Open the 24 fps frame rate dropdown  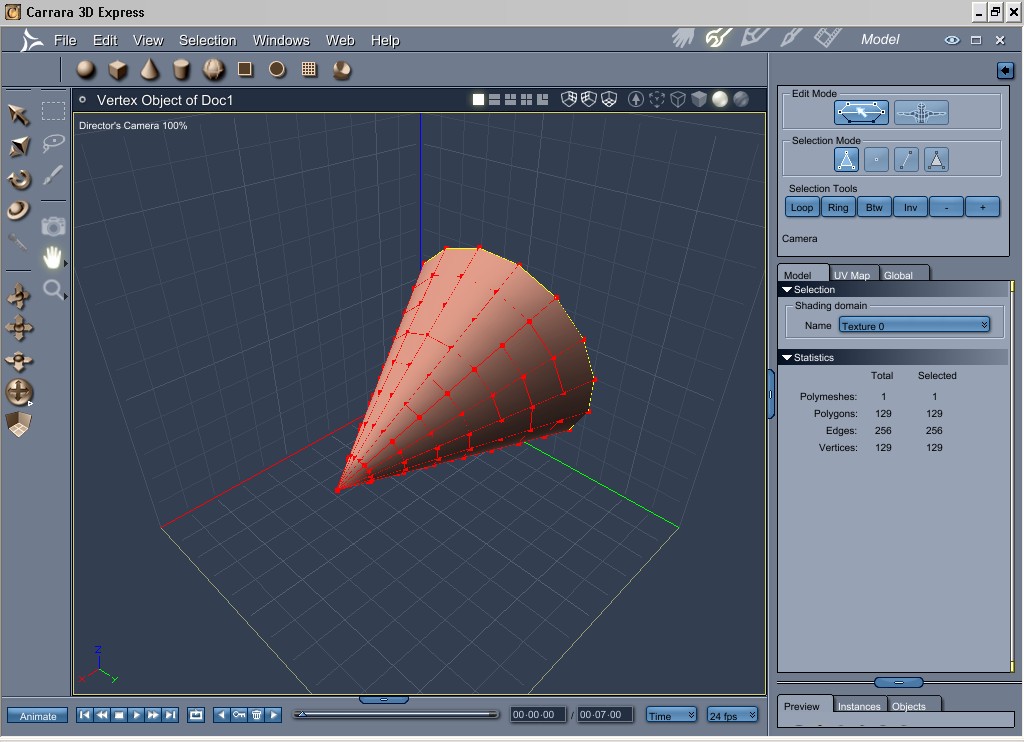coord(732,715)
